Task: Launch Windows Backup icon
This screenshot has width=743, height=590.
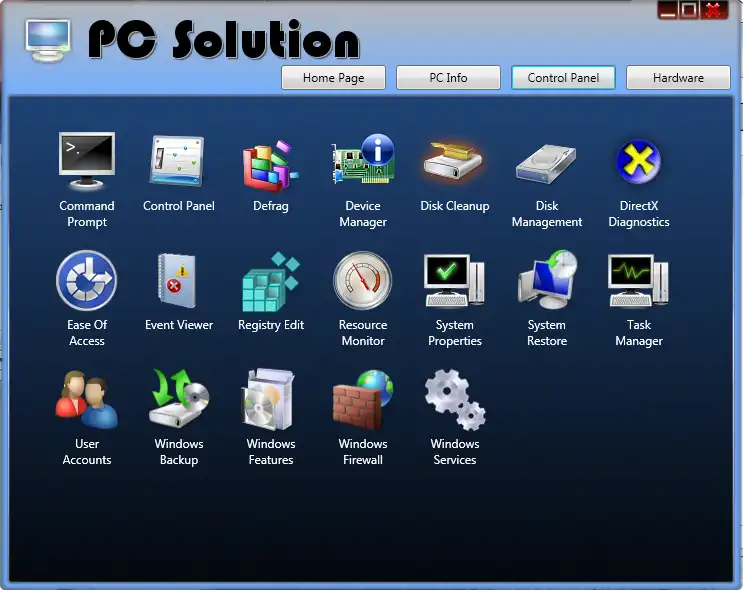Action: pyautogui.click(x=179, y=399)
